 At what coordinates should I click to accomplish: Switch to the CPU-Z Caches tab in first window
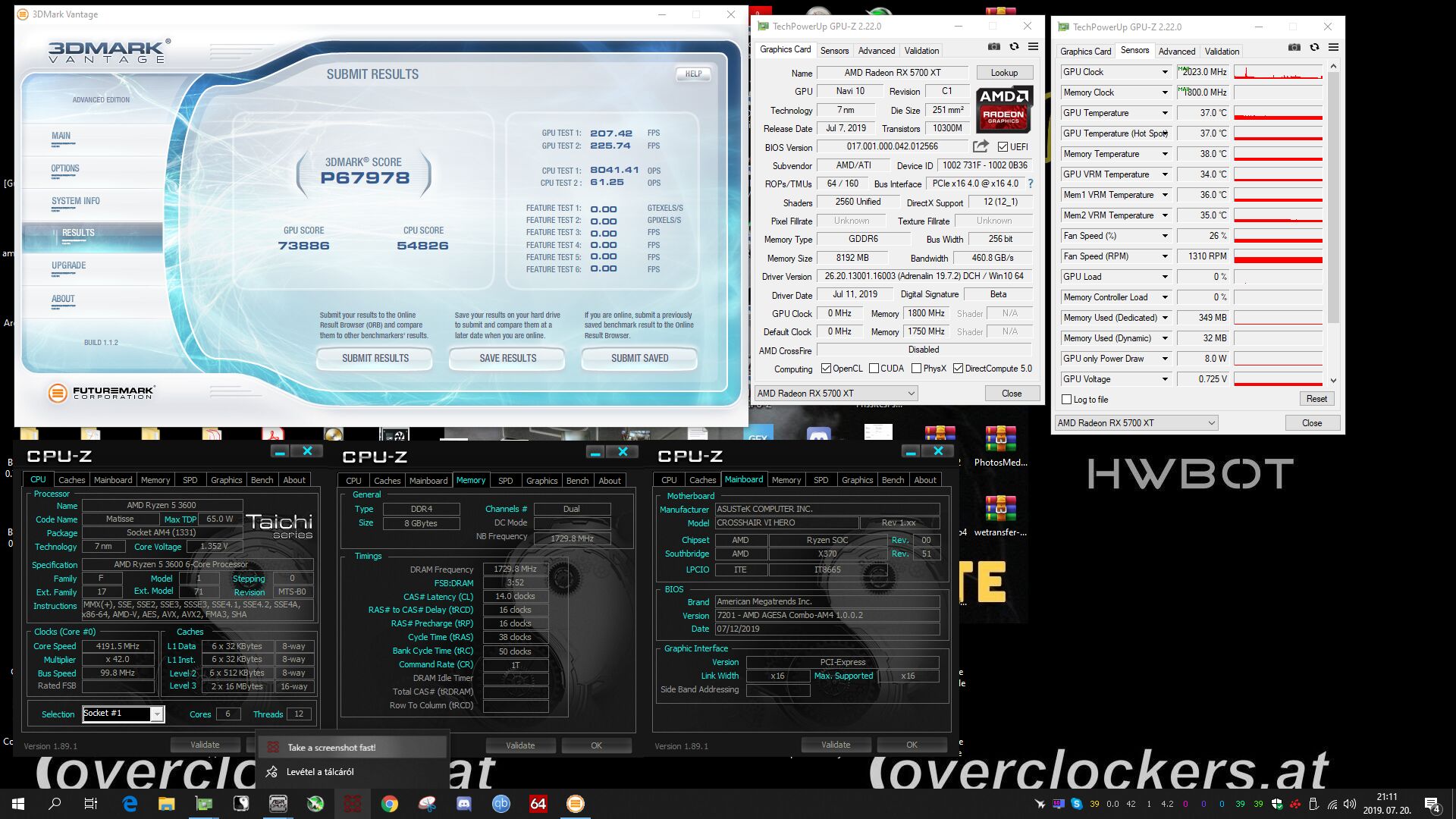72,480
